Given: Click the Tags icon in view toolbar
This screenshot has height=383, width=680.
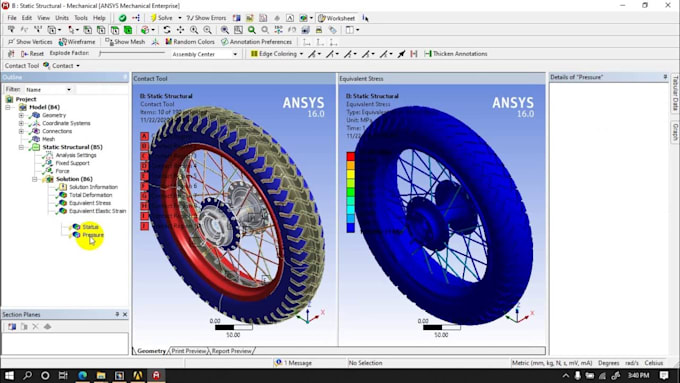Looking at the screenshot, I should [x=332, y=30].
